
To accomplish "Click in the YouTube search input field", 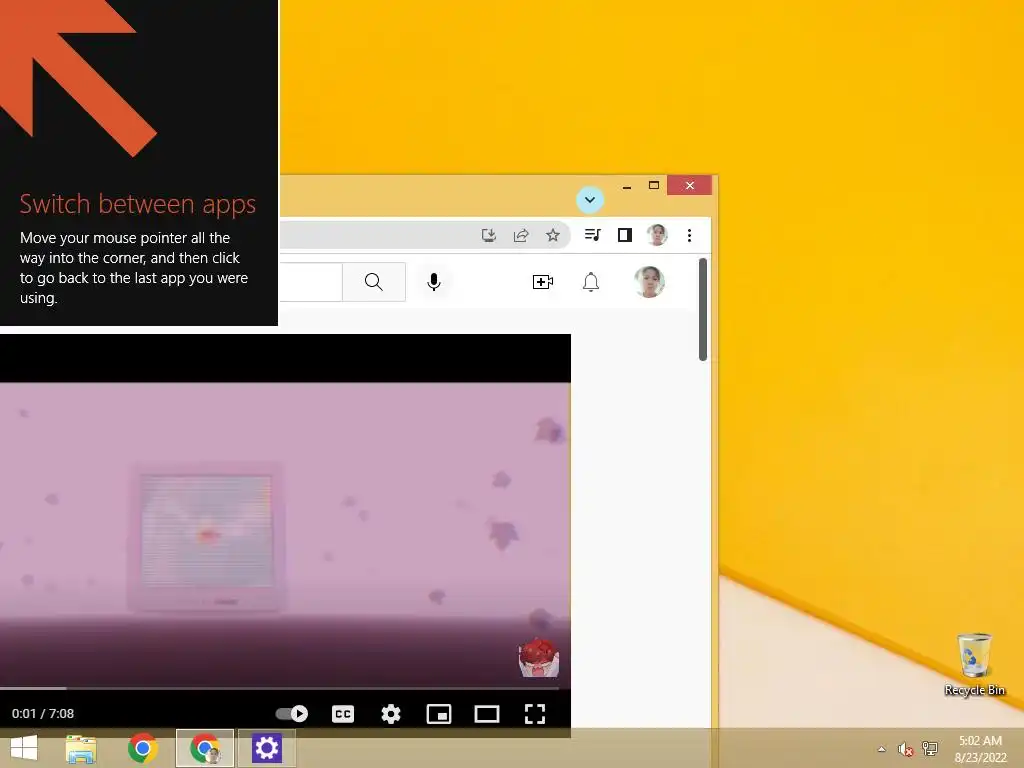I will click(x=311, y=281).
